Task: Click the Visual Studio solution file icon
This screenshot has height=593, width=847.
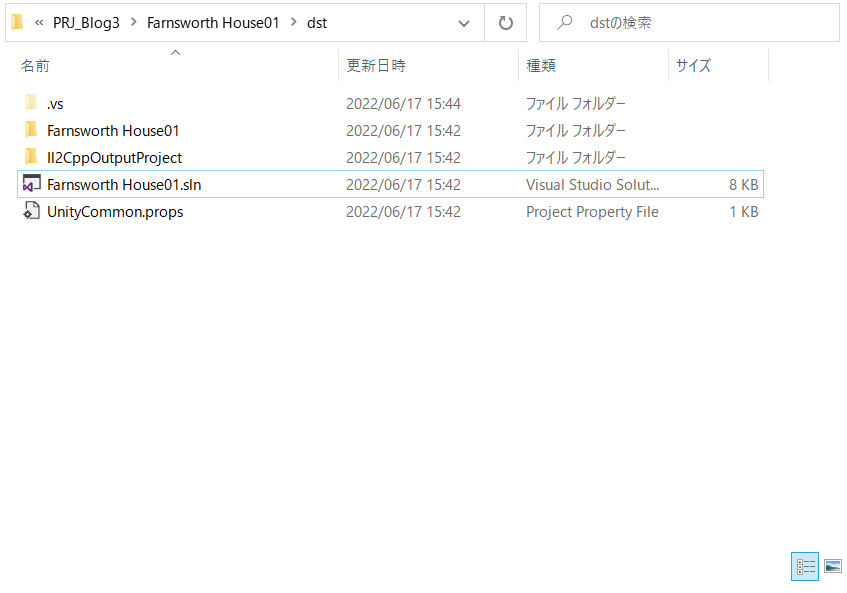Action: [x=31, y=184]
